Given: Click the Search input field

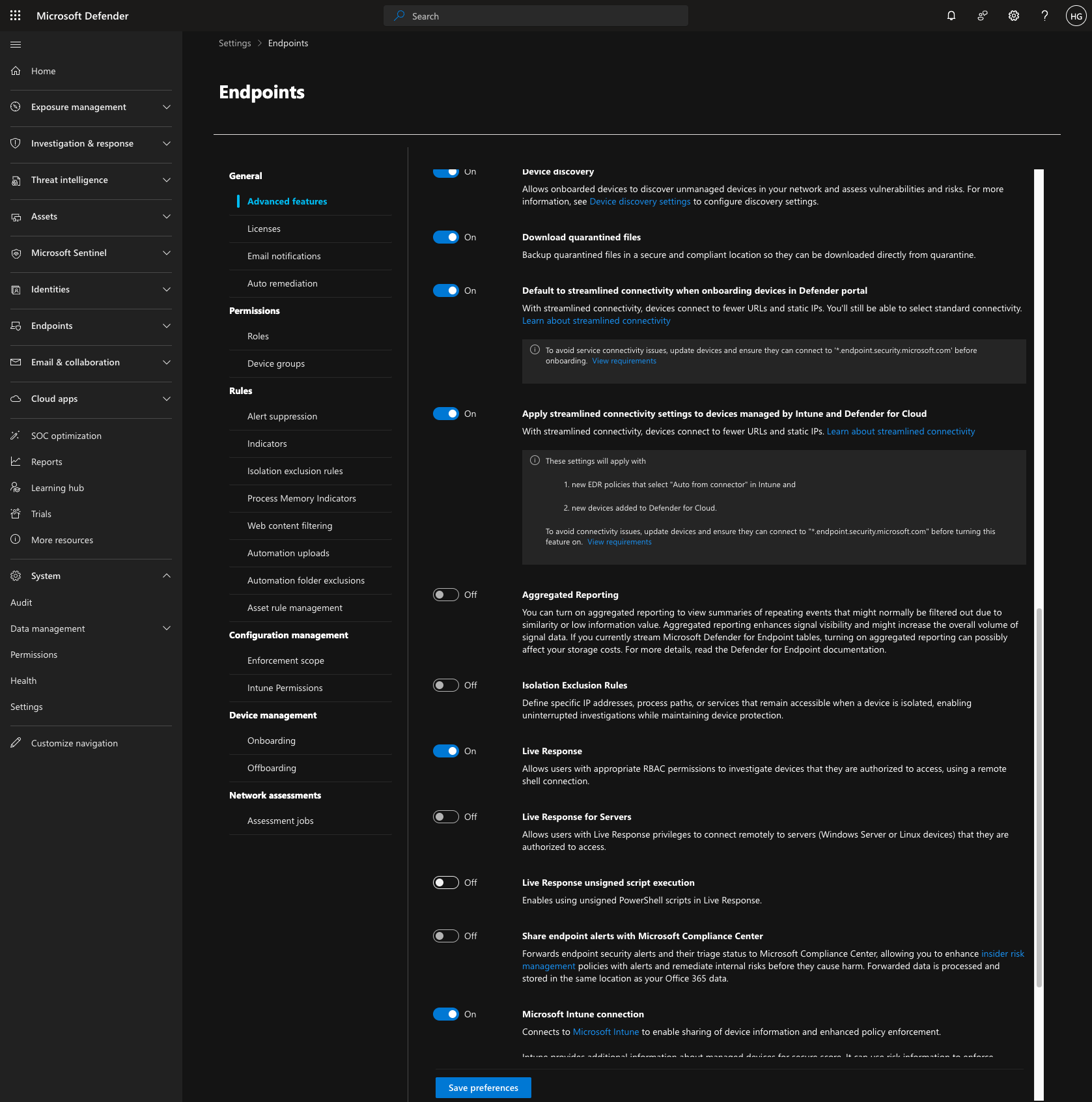Looking at the screenshot, I should click(536, 16).
